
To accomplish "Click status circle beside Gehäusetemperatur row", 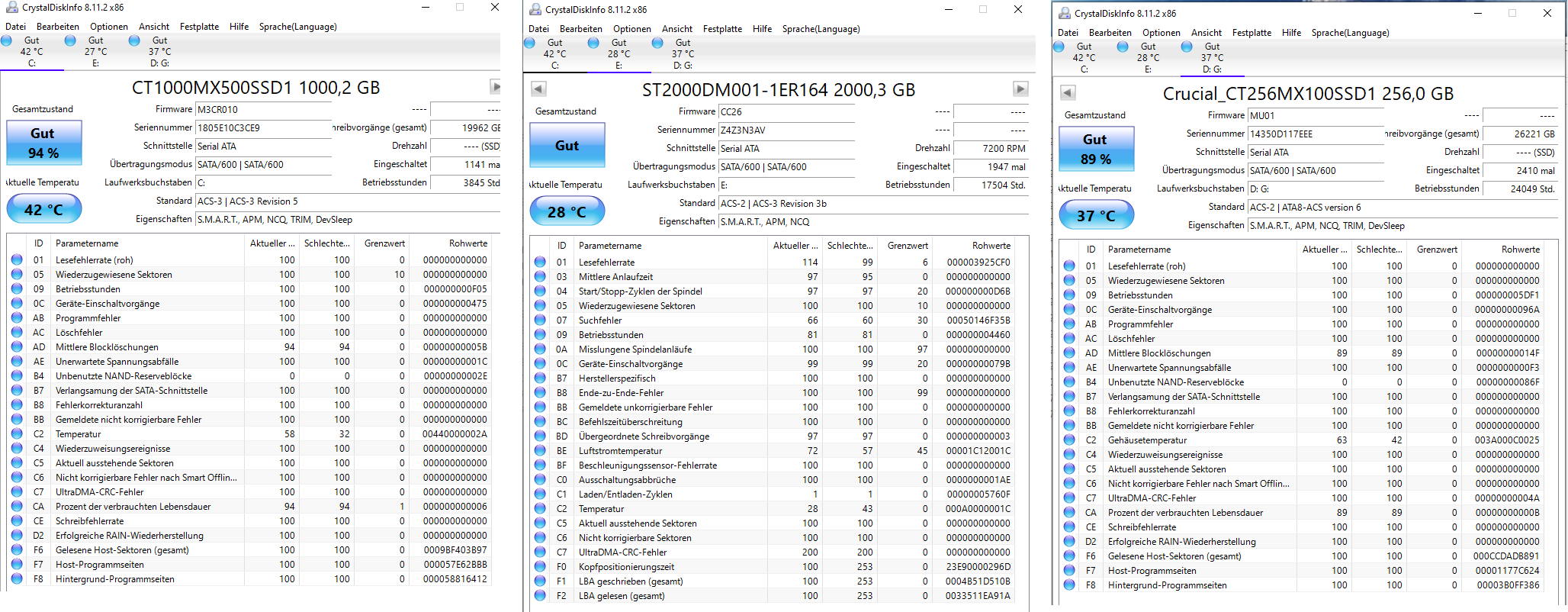I will point(1069,440).
